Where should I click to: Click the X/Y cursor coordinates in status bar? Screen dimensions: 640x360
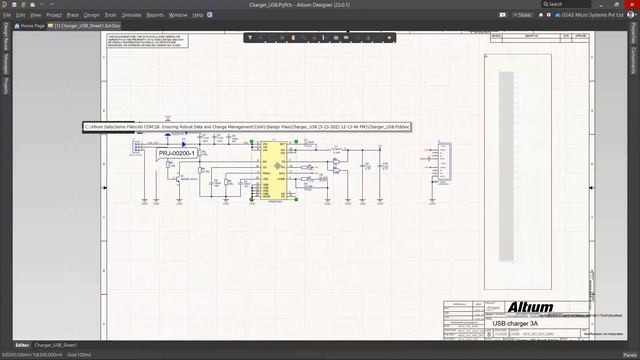pyautogui.click(x=32, y=355)
